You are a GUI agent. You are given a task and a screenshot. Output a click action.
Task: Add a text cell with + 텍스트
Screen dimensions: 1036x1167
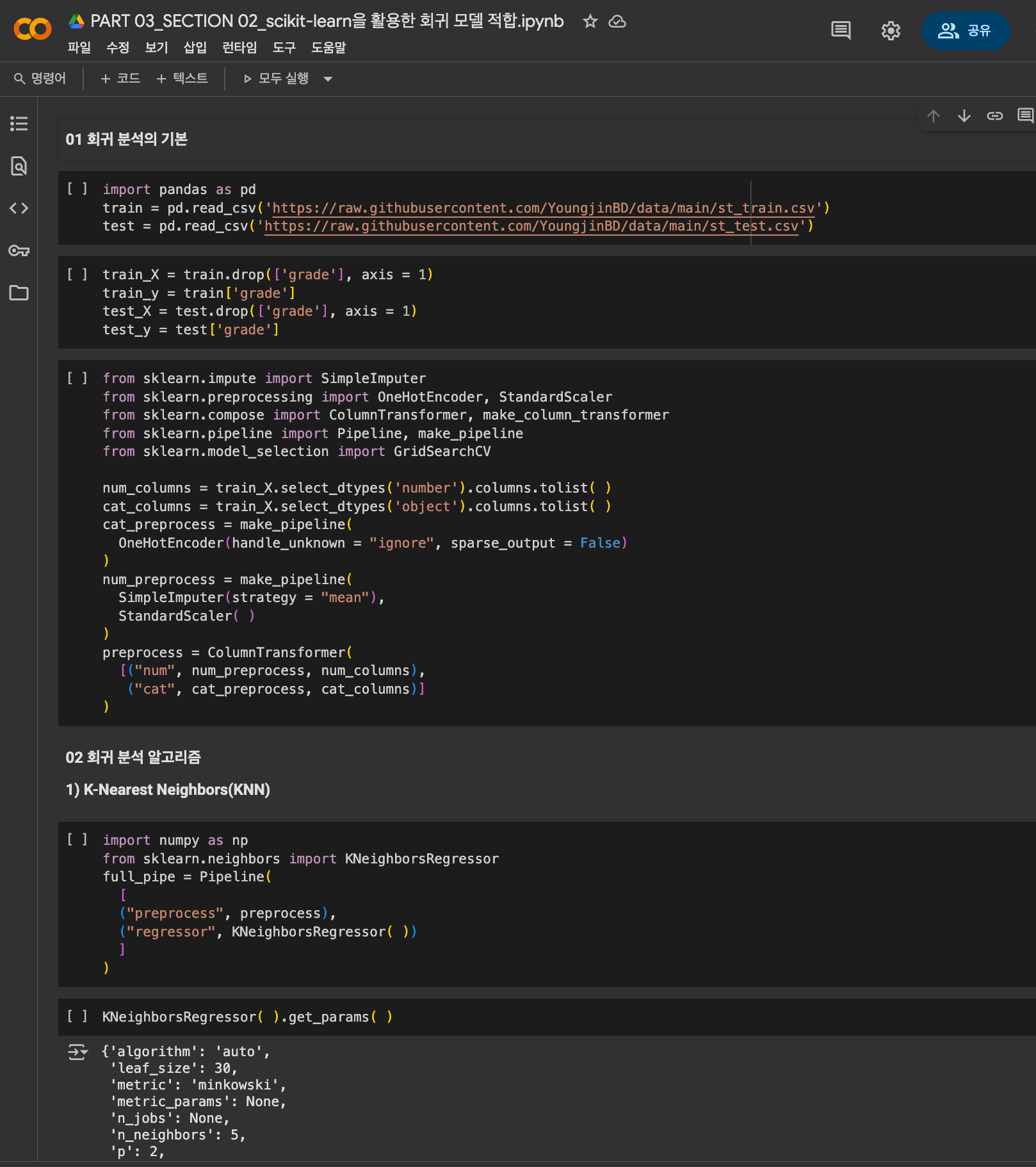pos(182,78)
